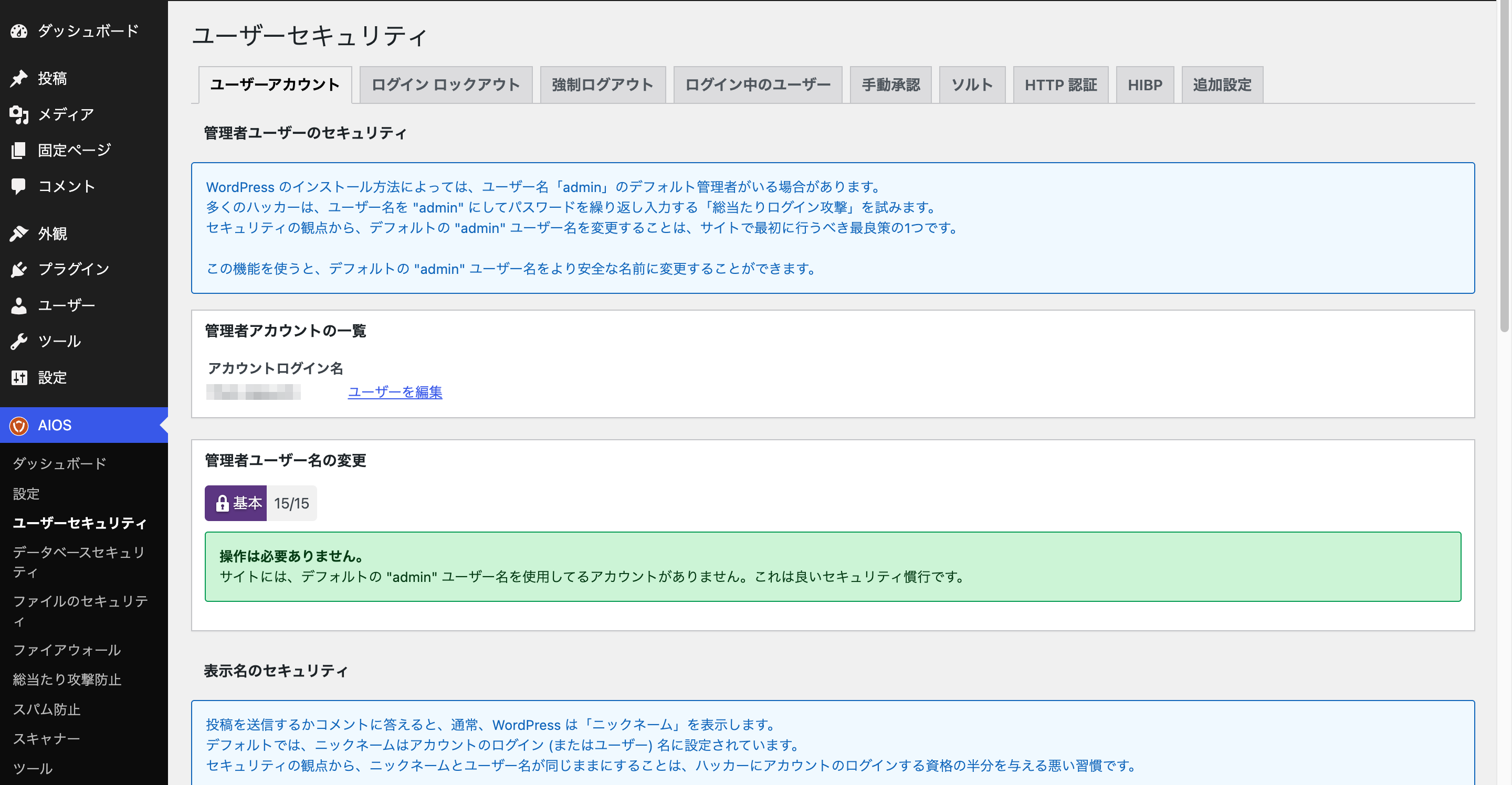Open ファイアウォール submenu item

[x=66, y=650]
